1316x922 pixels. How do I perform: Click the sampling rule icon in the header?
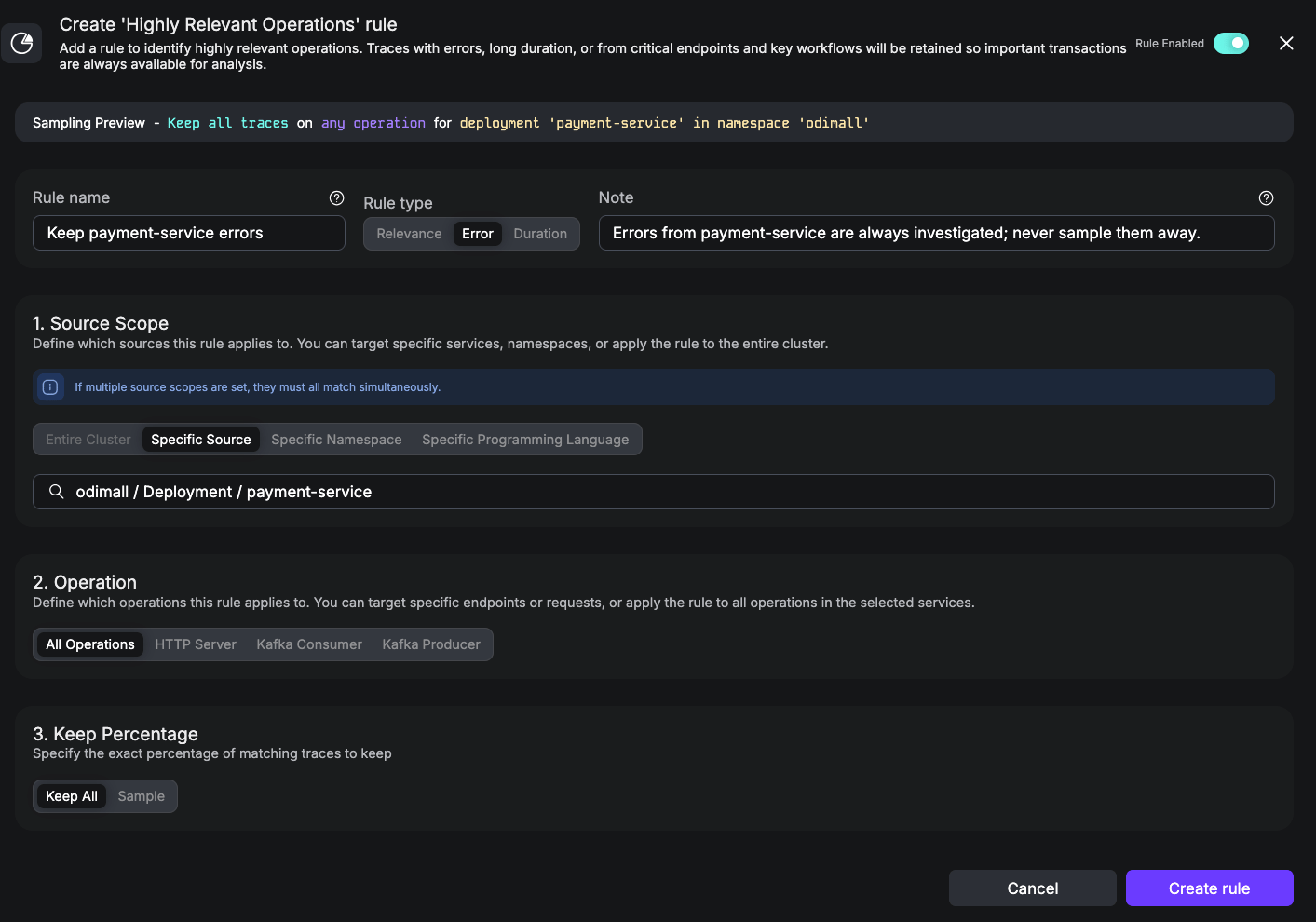click(x=21, y=43)
